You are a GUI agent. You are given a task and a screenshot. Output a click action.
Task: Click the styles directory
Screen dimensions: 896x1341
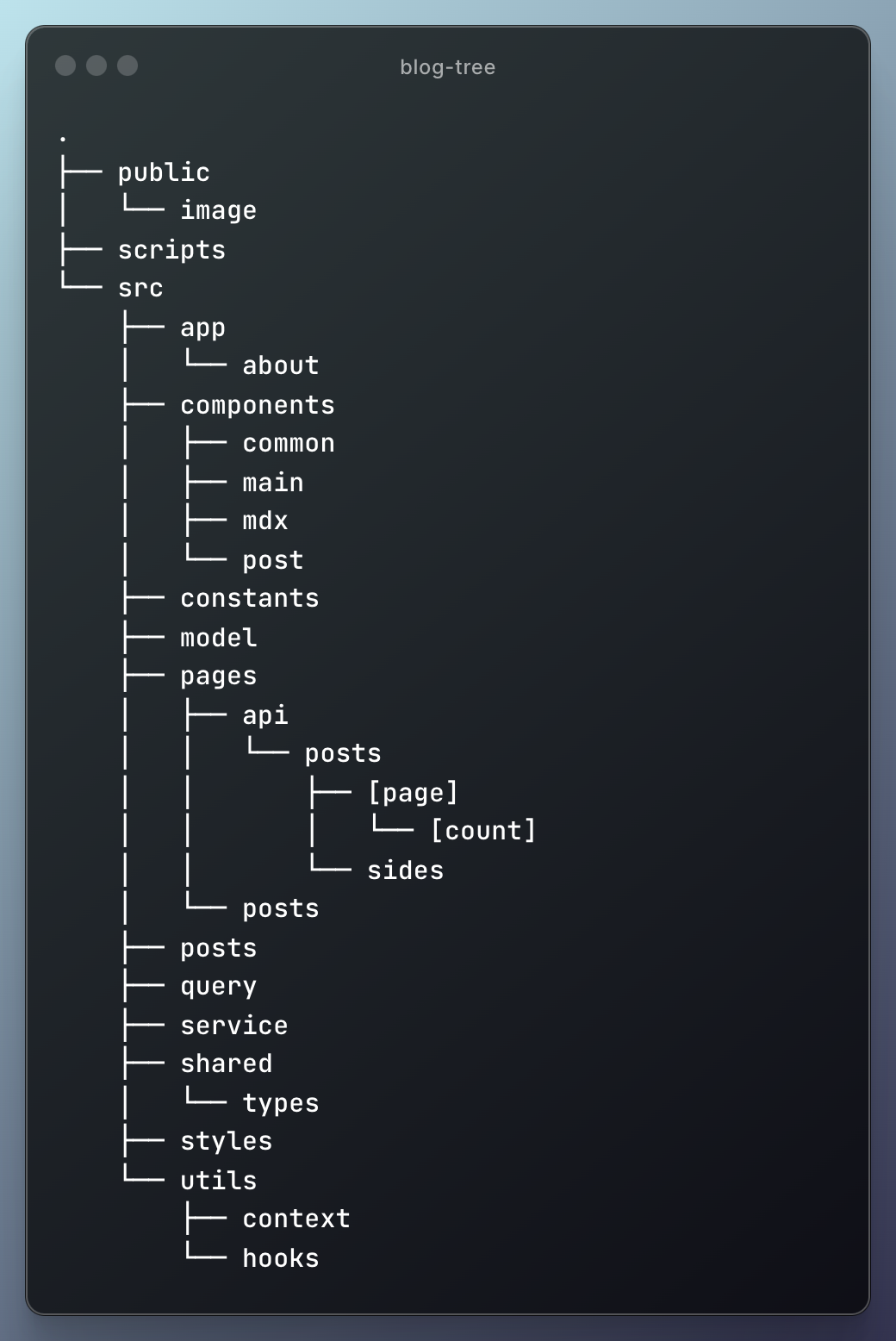pos(227,1141)
